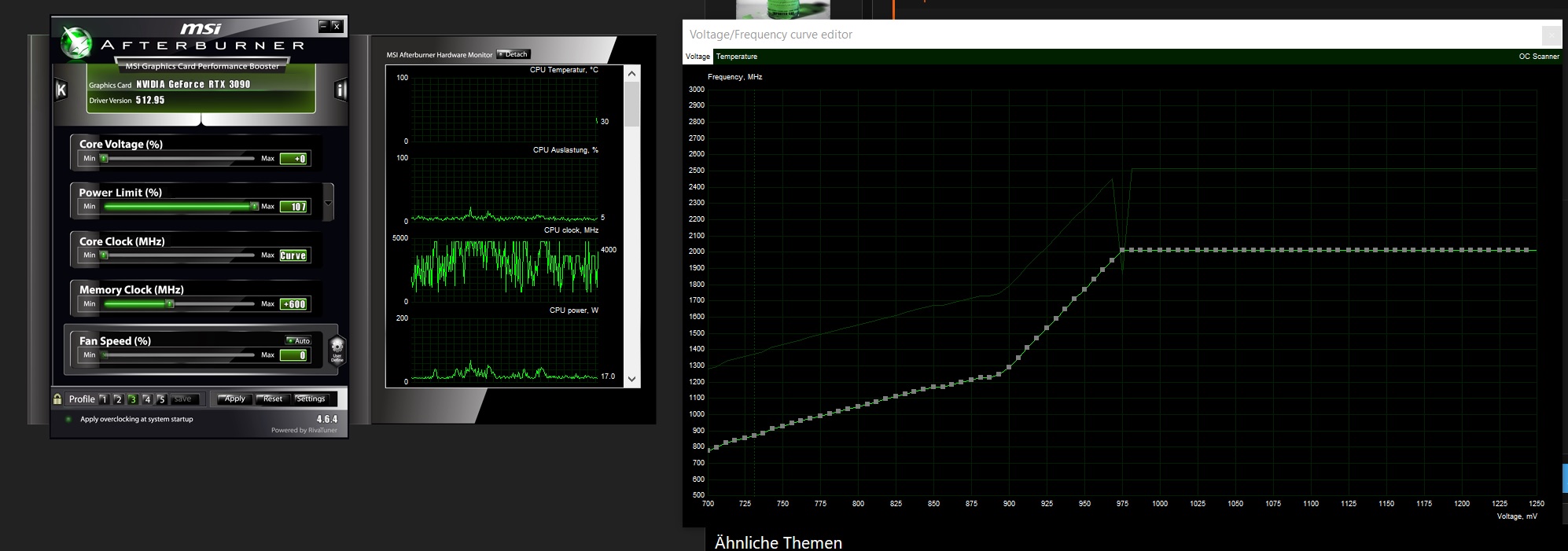
Task: Click the Fan Speed slider track
Action: 179,355
